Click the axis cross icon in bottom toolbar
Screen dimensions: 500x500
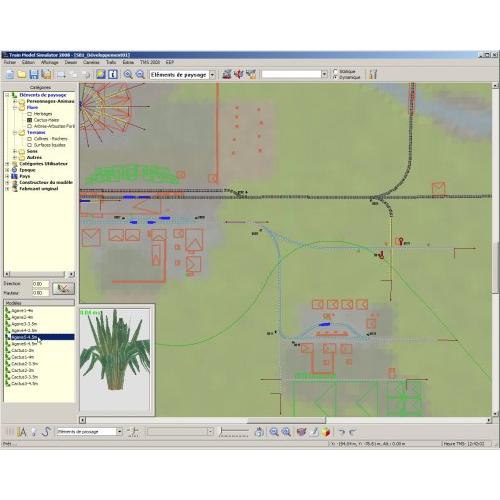(133, 432)
